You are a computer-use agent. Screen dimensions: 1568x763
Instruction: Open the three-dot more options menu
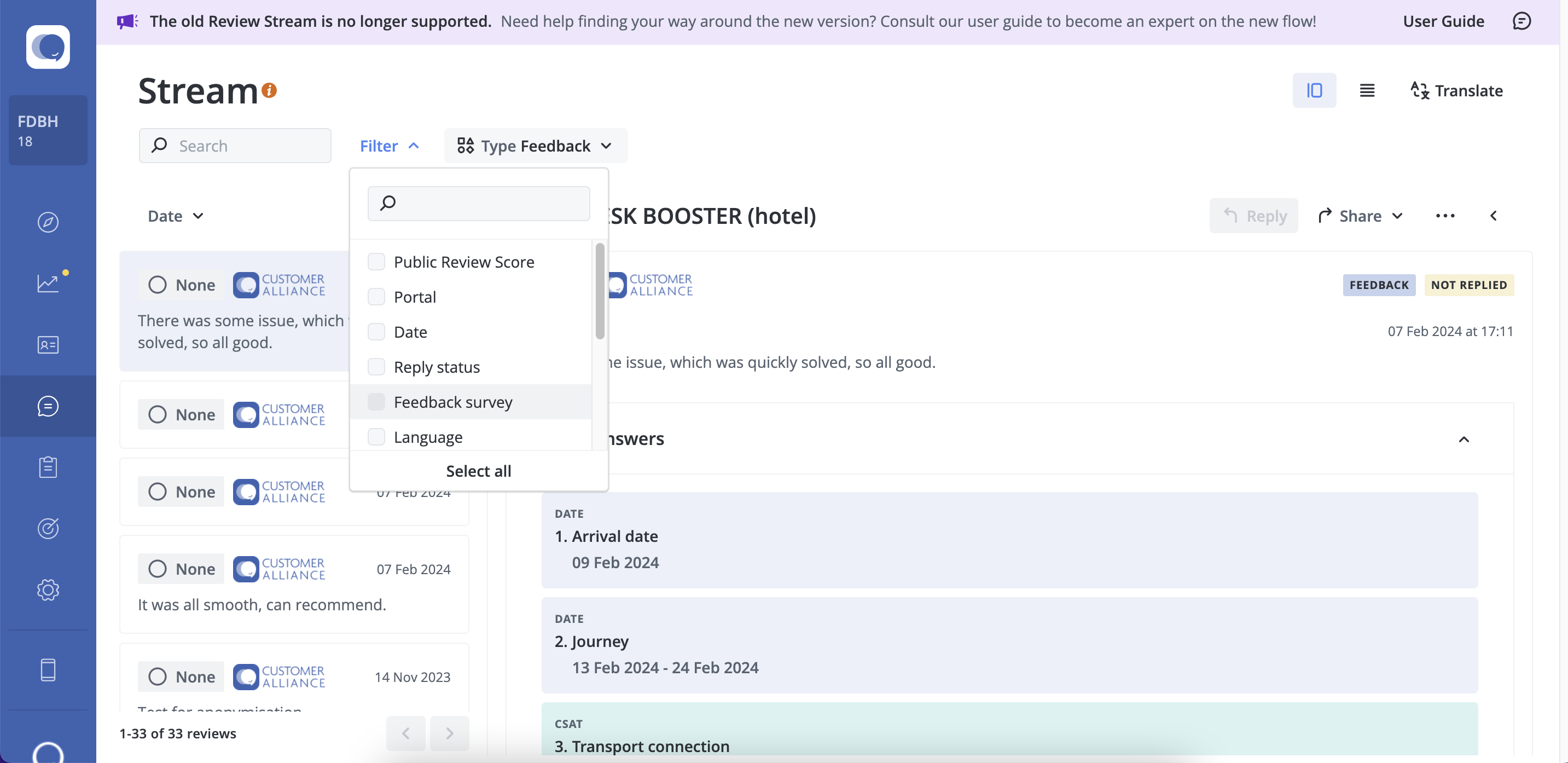1445,216
